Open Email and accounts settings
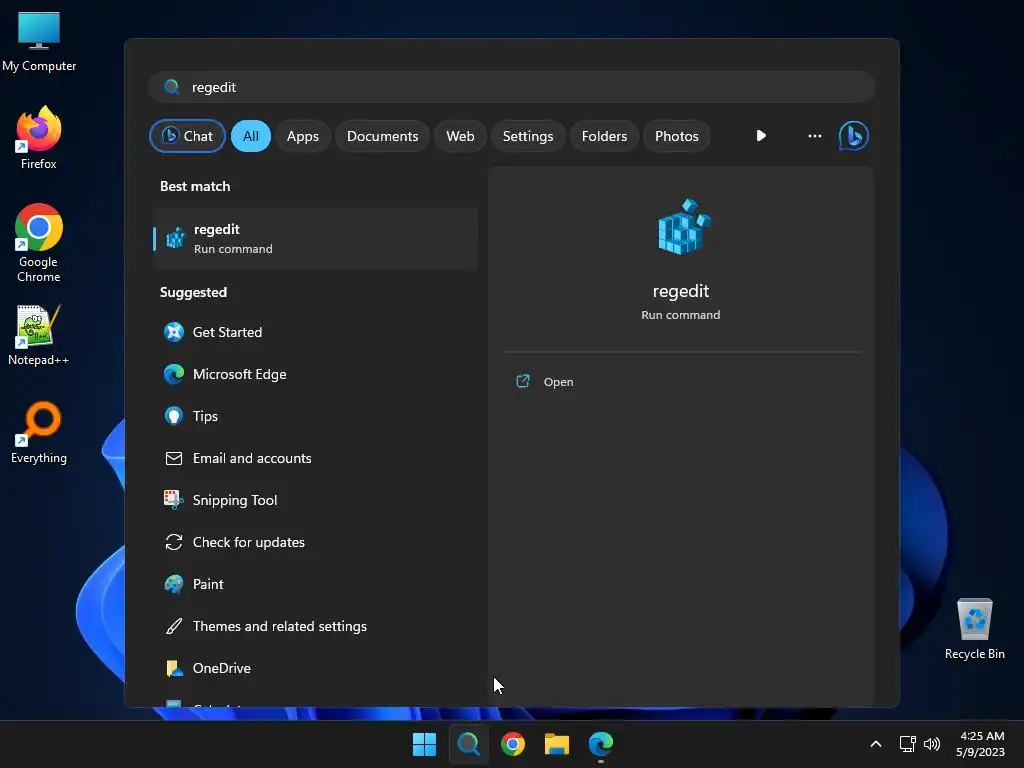The height and width of the screenshot is (768, 1024). coord(316,458)
